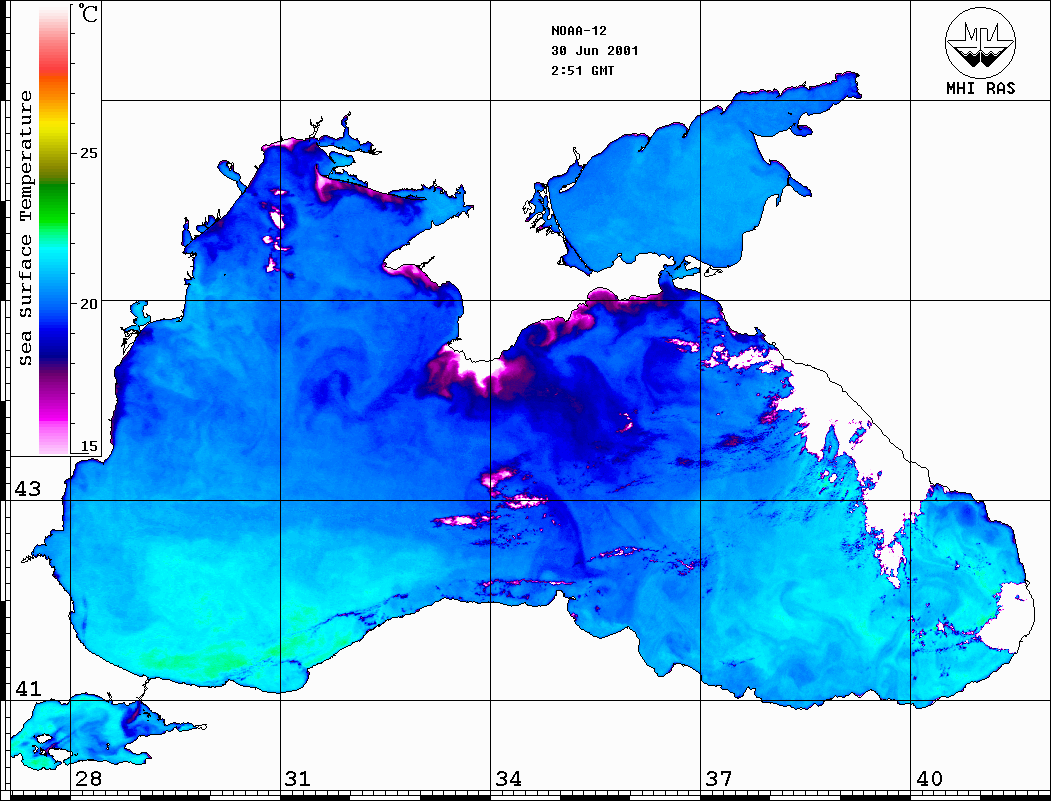
Task: Click the temperature color scale bar
Action: [x=54, y=230]
